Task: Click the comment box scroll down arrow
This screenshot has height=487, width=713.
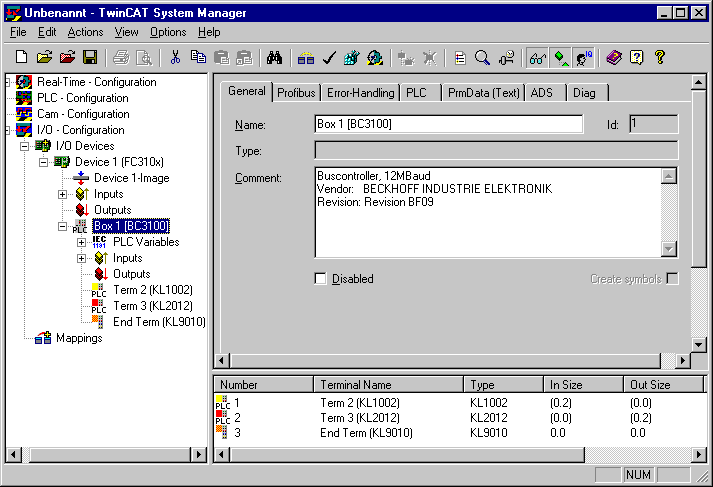Action: pyautogui.click(x=668, y=249)
